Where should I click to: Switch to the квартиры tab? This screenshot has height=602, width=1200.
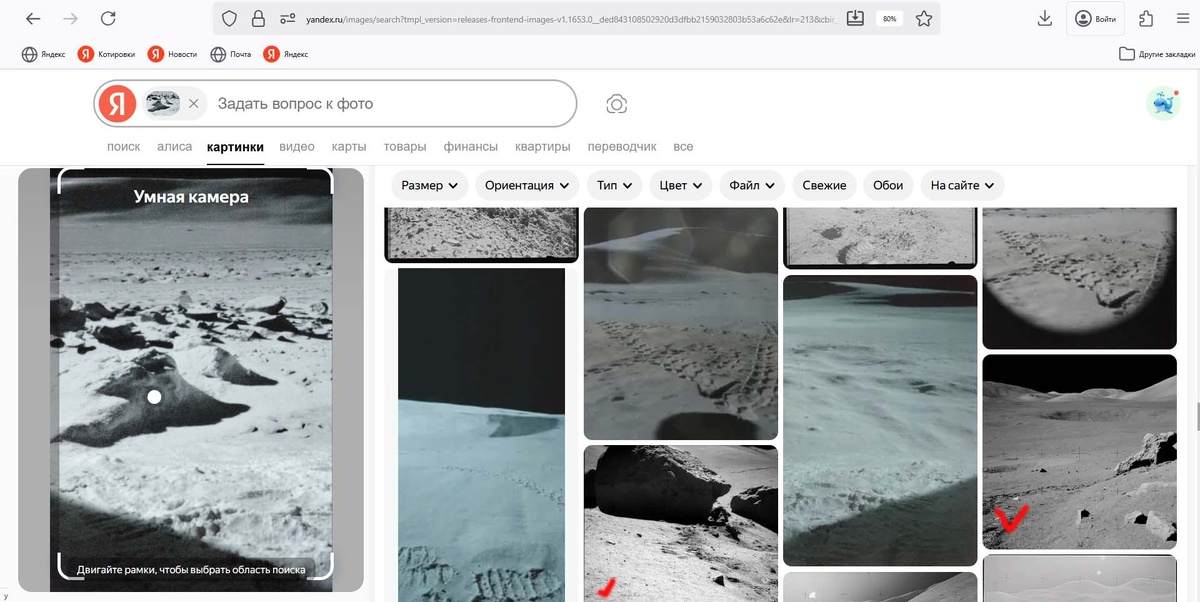coord(543,146)
